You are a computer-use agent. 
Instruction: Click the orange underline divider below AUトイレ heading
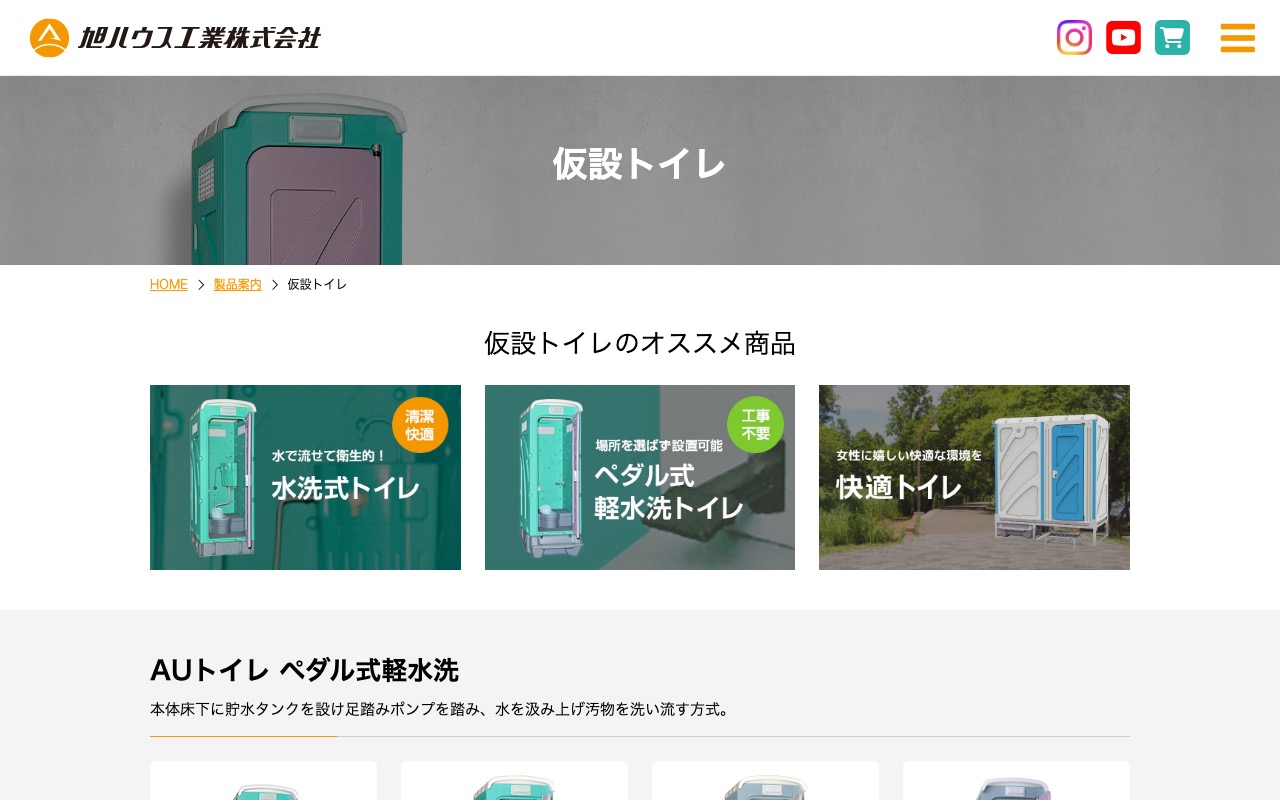243,738
